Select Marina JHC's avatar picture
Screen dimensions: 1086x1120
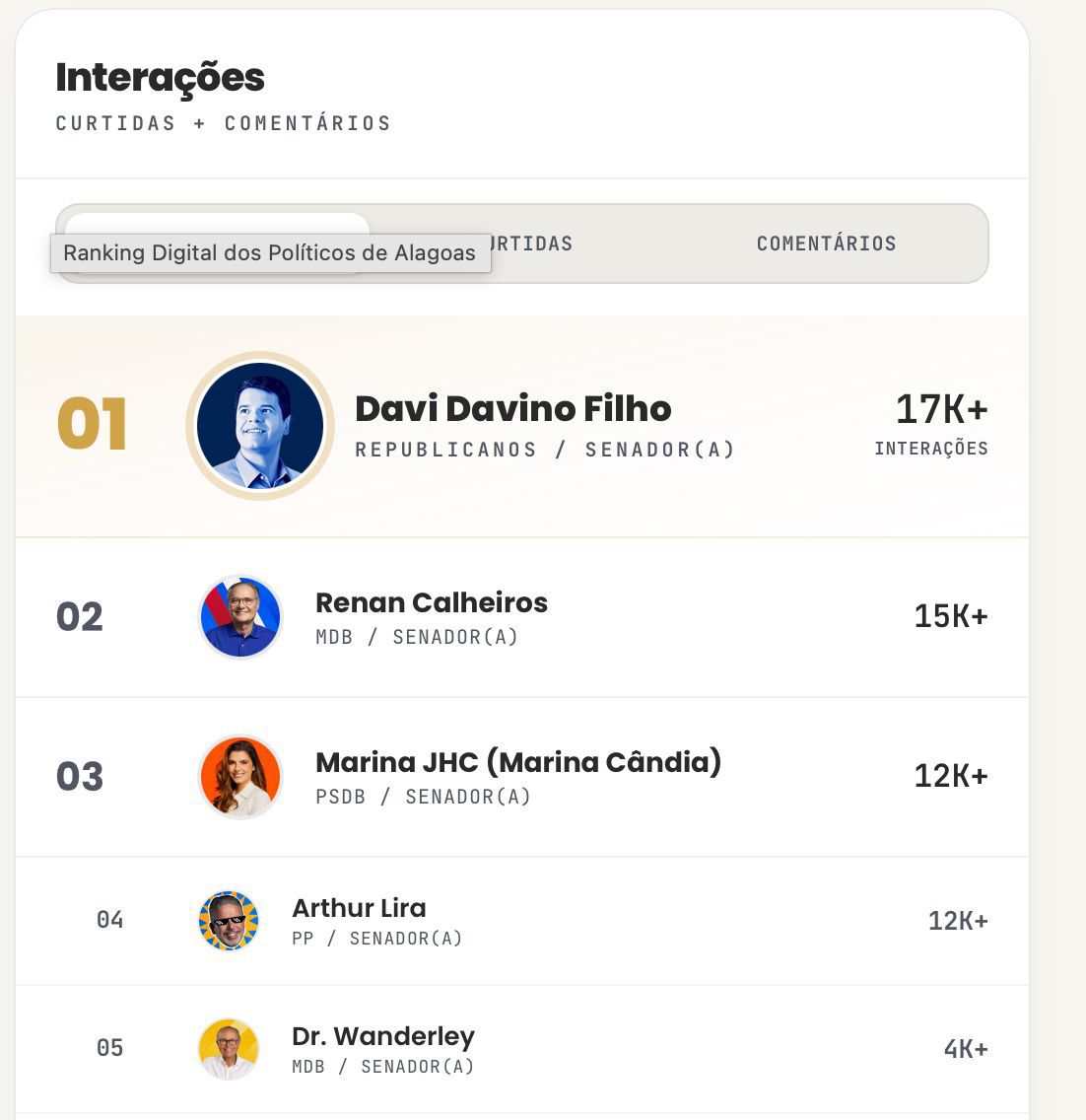[x=239, y=777]
